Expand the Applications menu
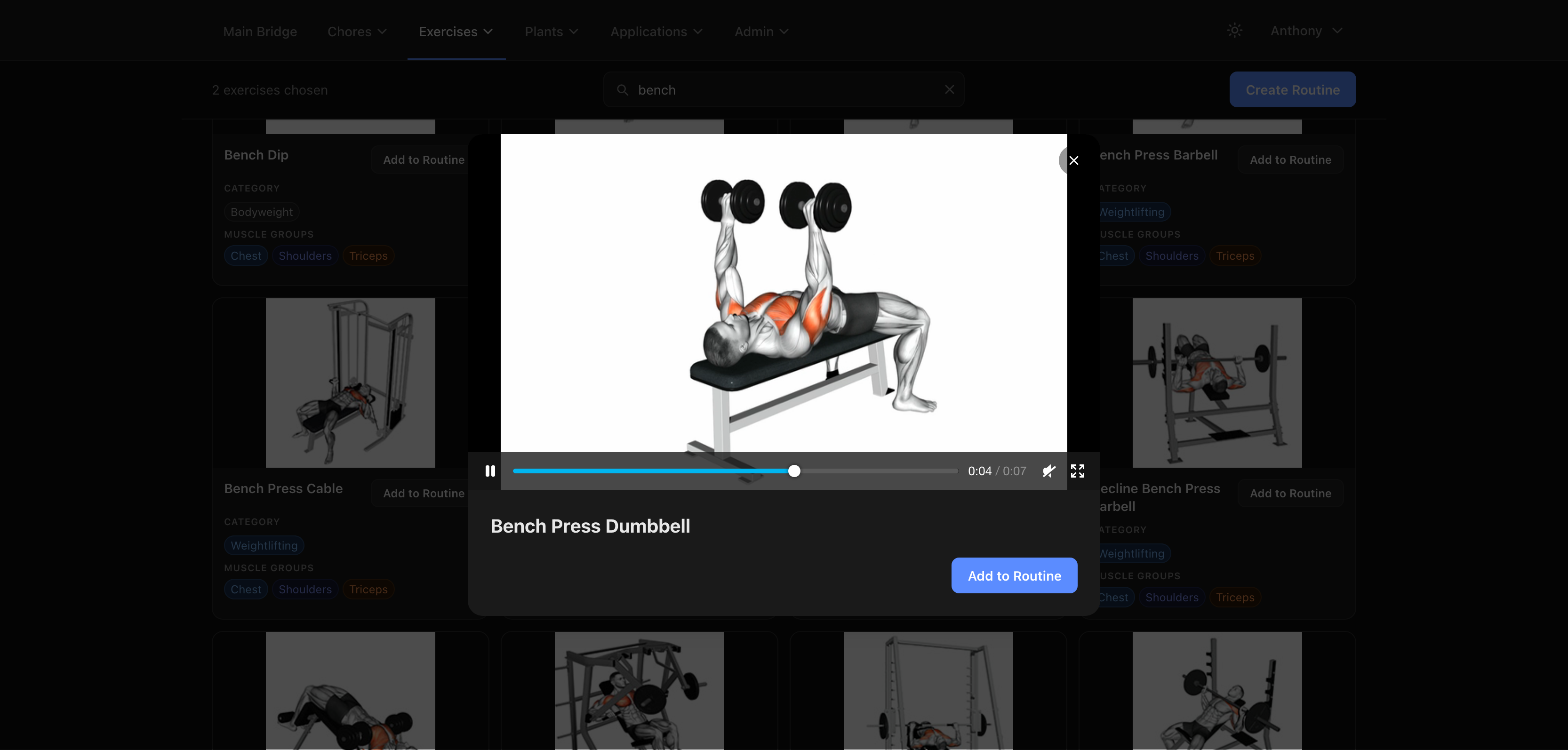Viewport: 1568px width, 750px height. click(x=656, y=31)
